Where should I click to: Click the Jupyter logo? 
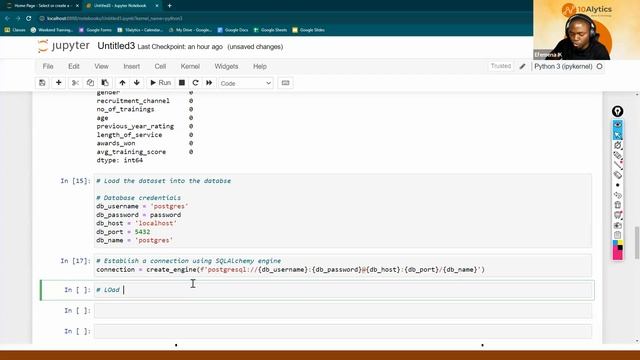tap(63, 46)
